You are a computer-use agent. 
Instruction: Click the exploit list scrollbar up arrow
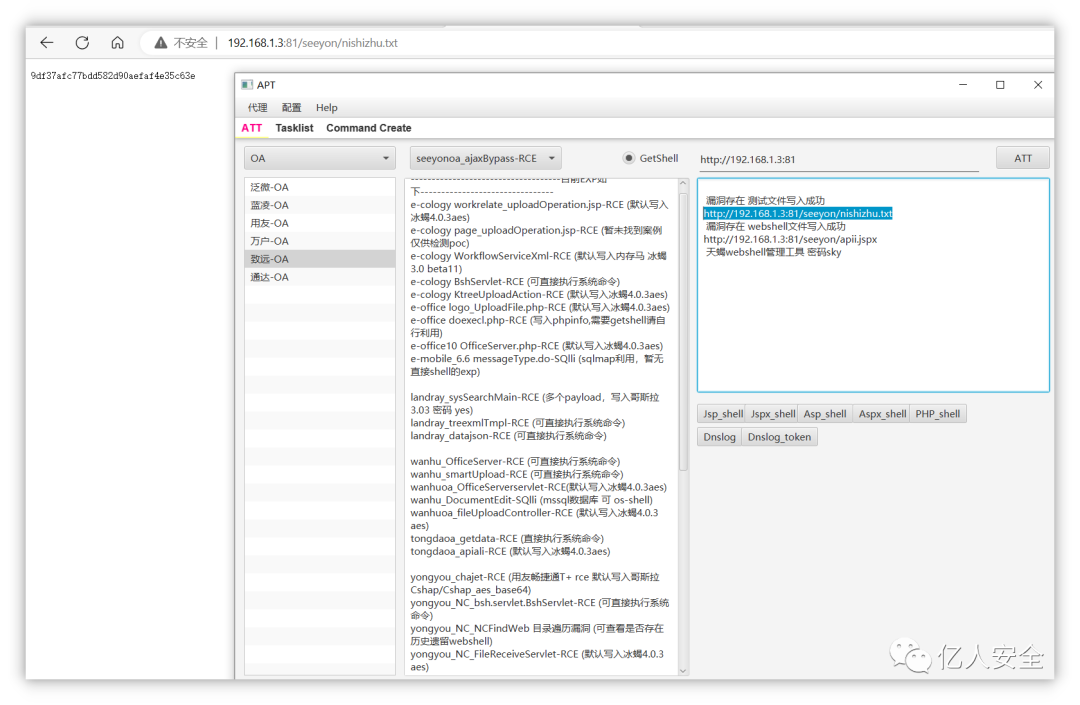point(683,183)
